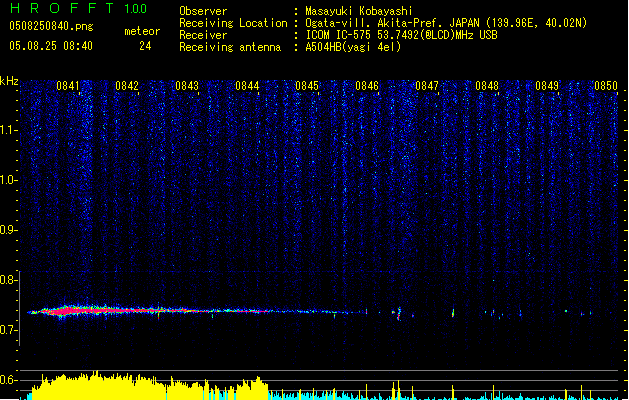Click the date stamp 05.08.25 08:40
The width and height of the screenshot is (629, 400).
[51, 46]
